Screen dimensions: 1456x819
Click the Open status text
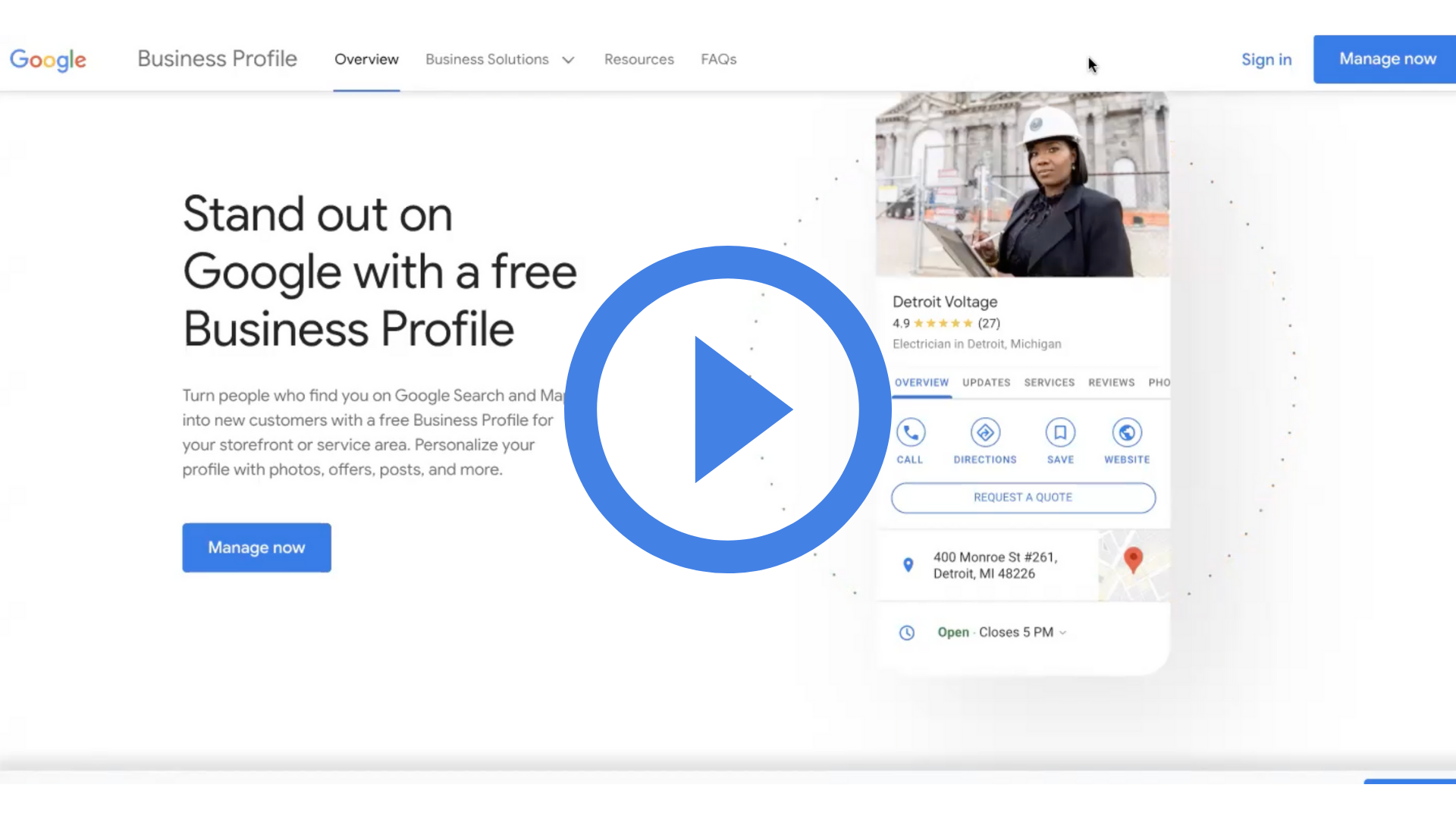coord(953,632)
